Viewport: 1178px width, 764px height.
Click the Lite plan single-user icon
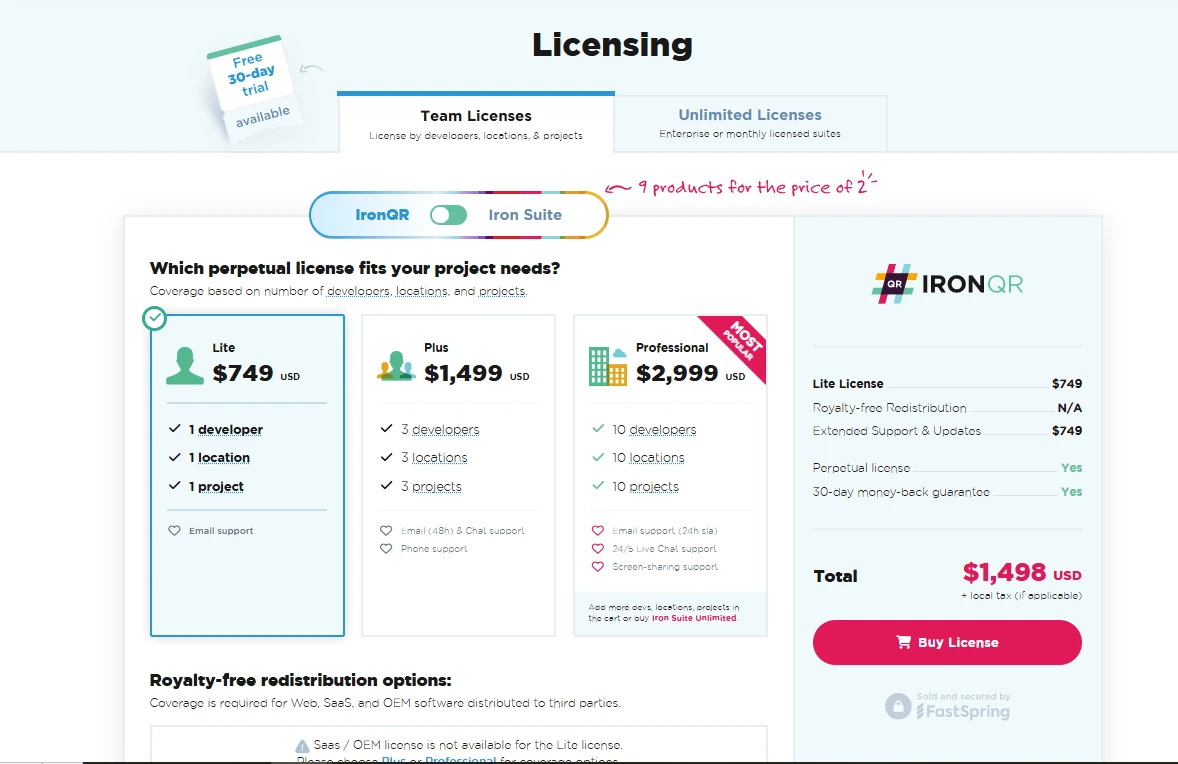pyautogui.click(x=185, y=366)
